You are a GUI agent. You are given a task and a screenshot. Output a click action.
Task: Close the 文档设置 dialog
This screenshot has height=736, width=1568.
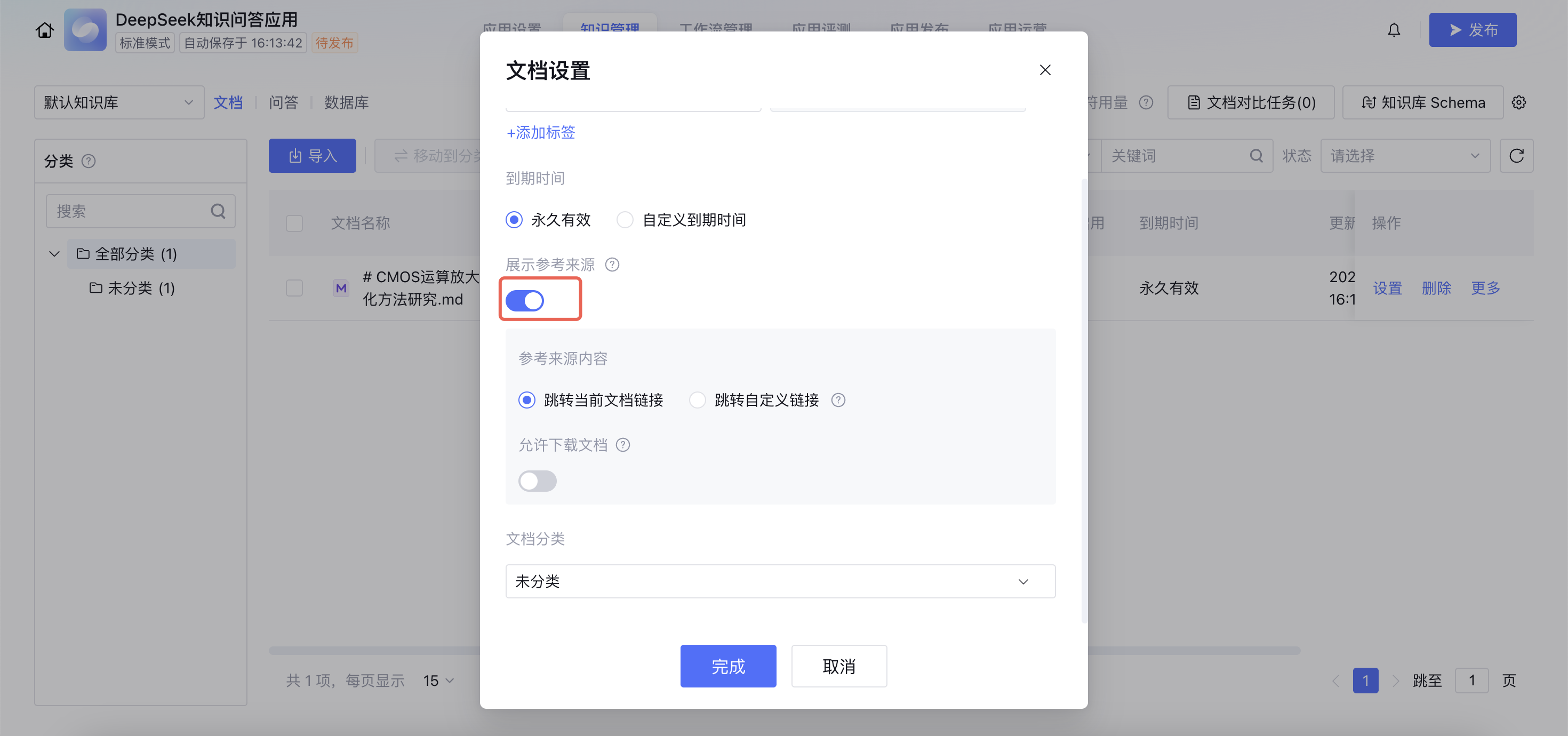point(1044,70)
